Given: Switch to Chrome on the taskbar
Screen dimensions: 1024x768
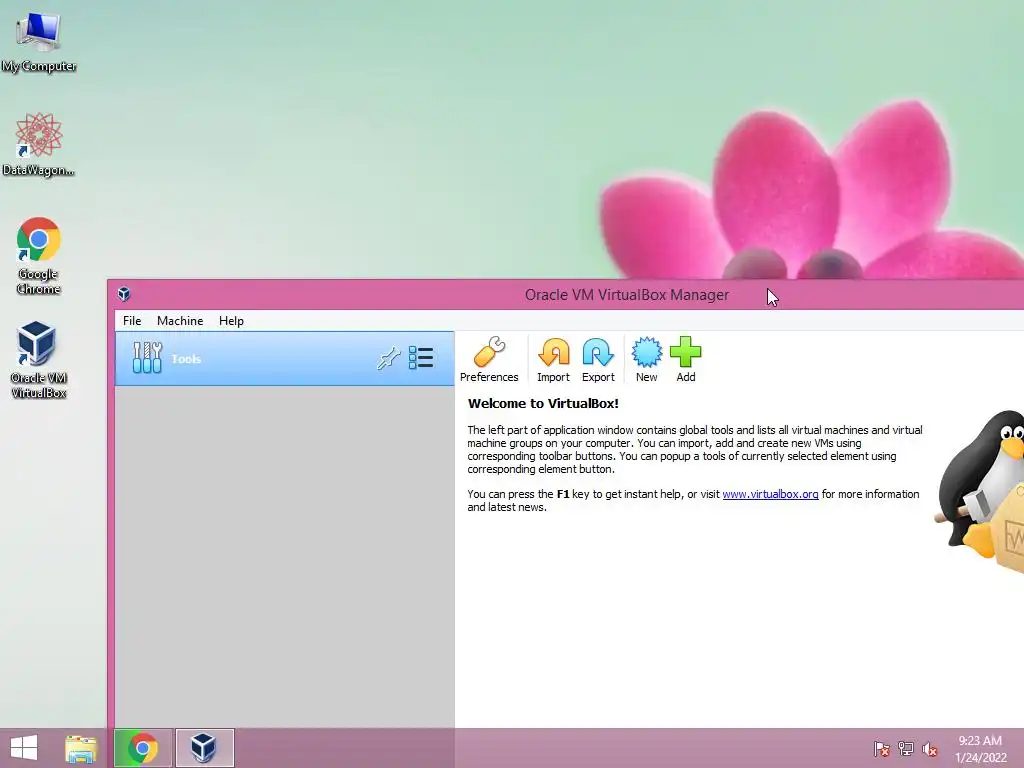Looking at the screenshot, I should [143, 748].
